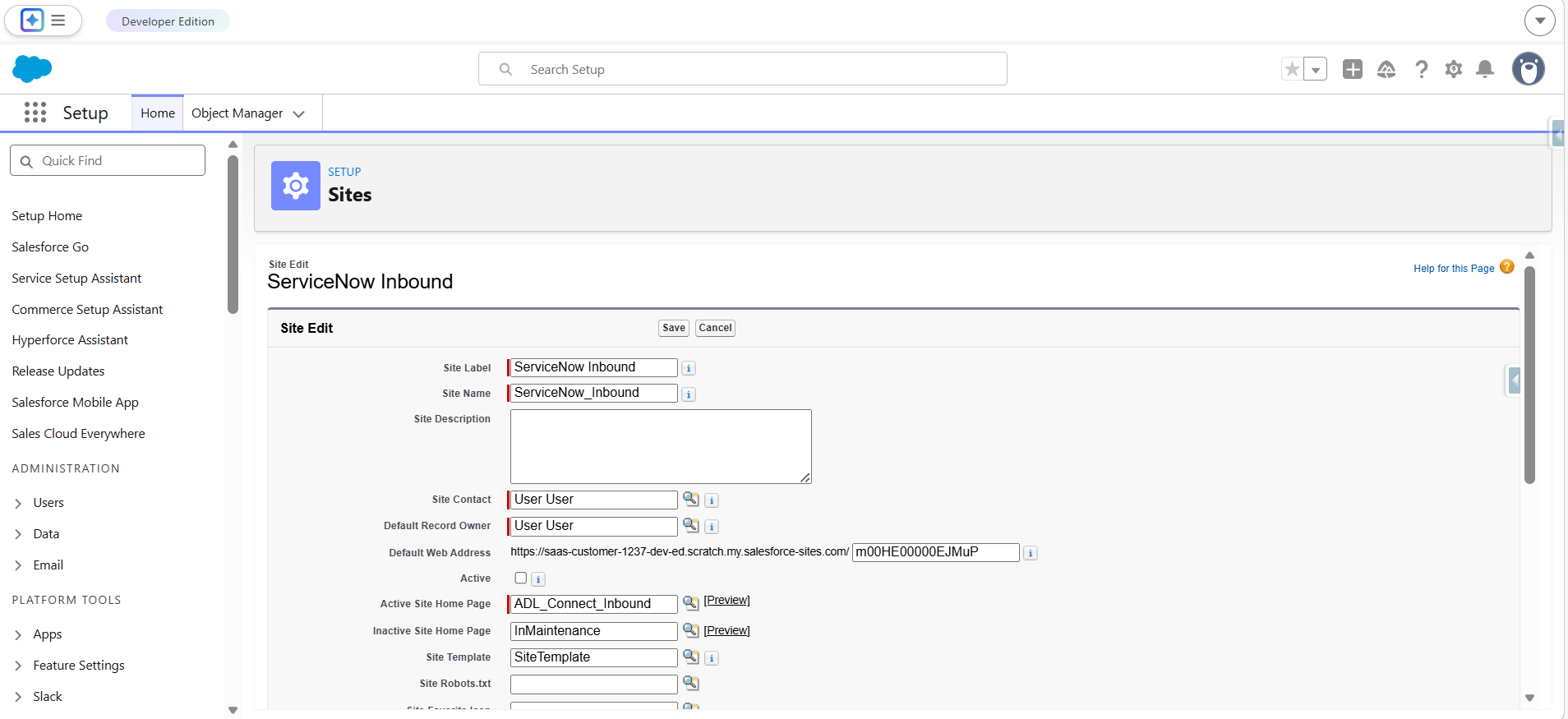This screenshot has width=1568, height=719.
Task: Switch to the Home tab
Action: pos(158,113)
